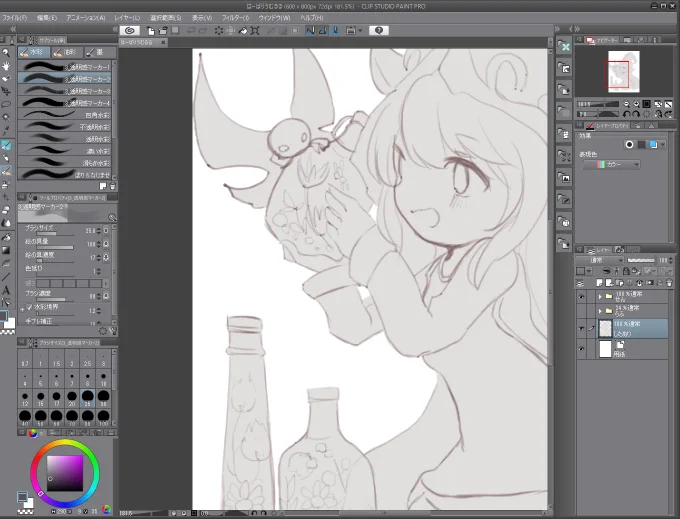Click the help question mark button
Image resolution: width=680 pixels, height=519 pixels.
pyautogui.click(x=379, y=30)
